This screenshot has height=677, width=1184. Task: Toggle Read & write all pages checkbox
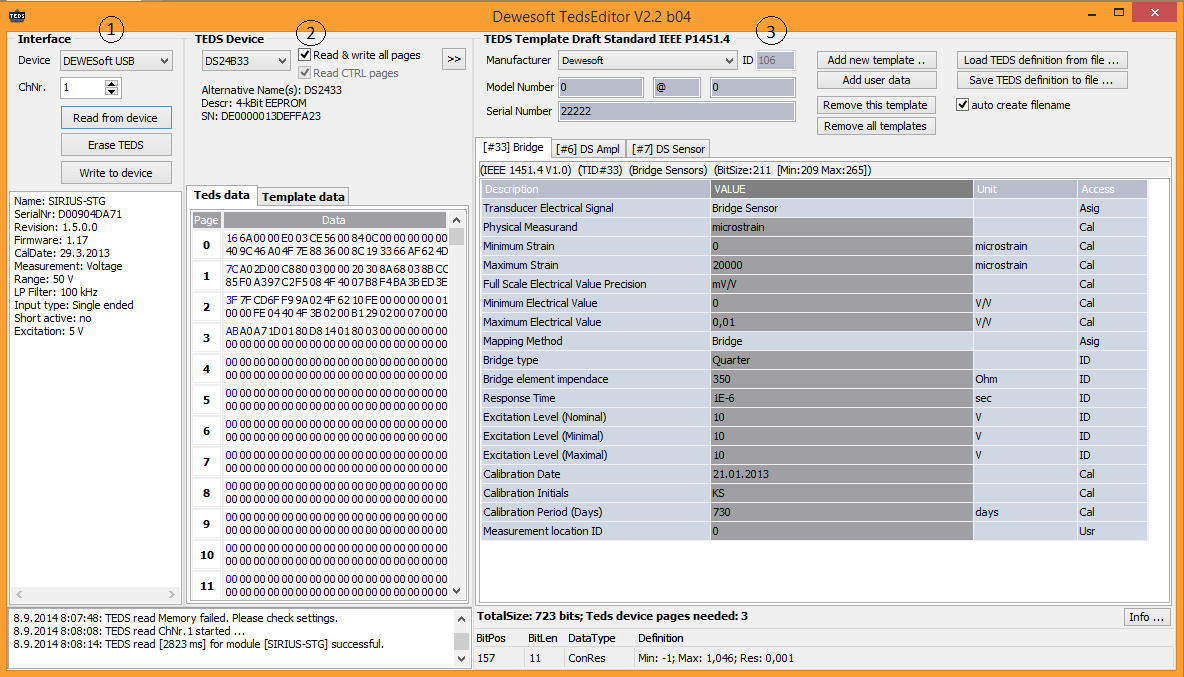coord(304,55)
